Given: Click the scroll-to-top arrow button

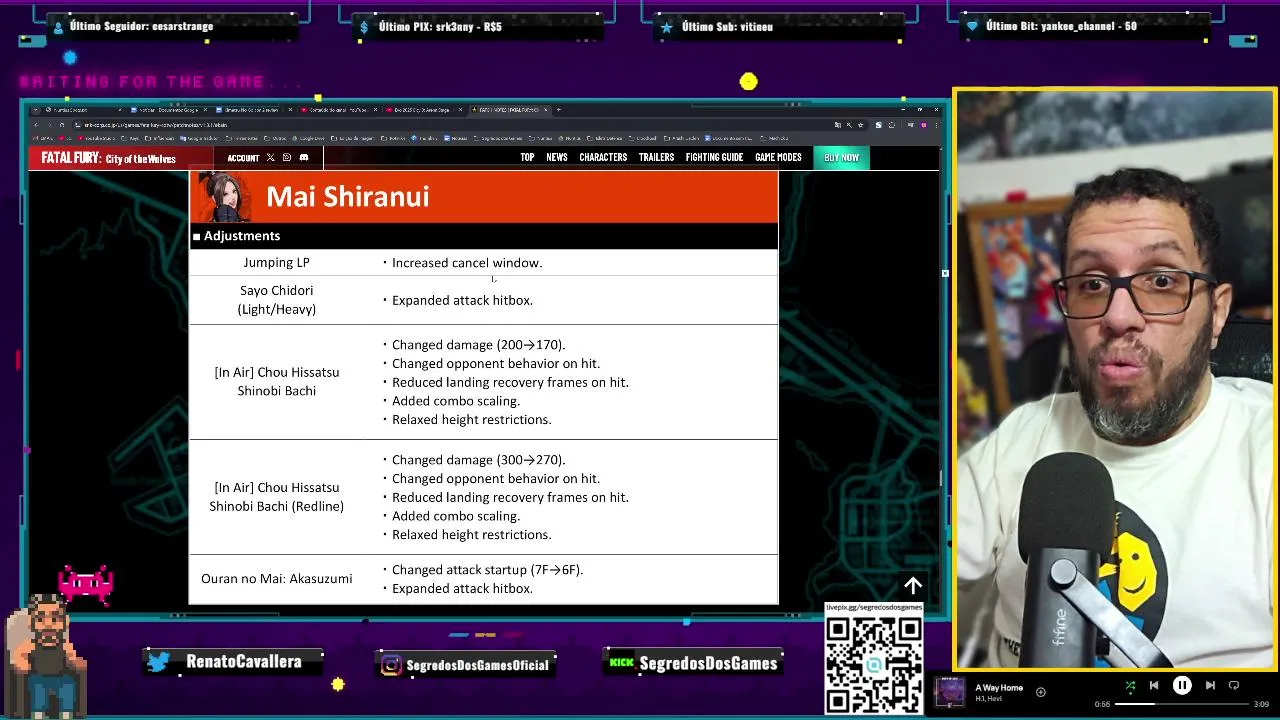Looking at the screenshot, I should click(x=913, y=586).
